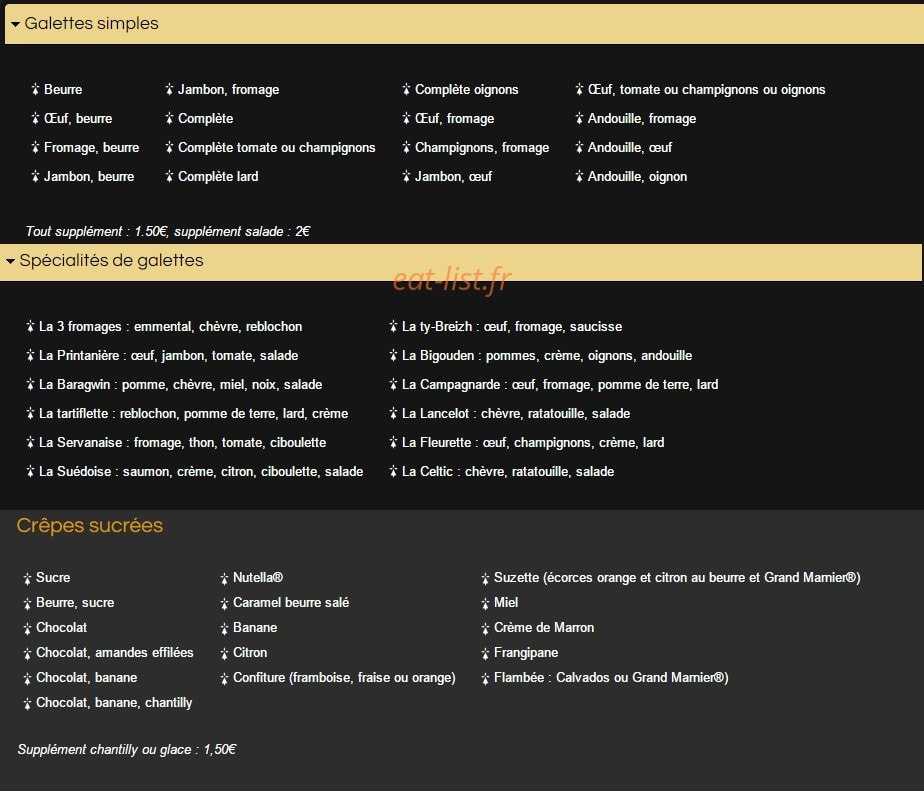Select the 'Jambon, œuf' item
This screenshot has height=792, width=924.
pos(453,176)
